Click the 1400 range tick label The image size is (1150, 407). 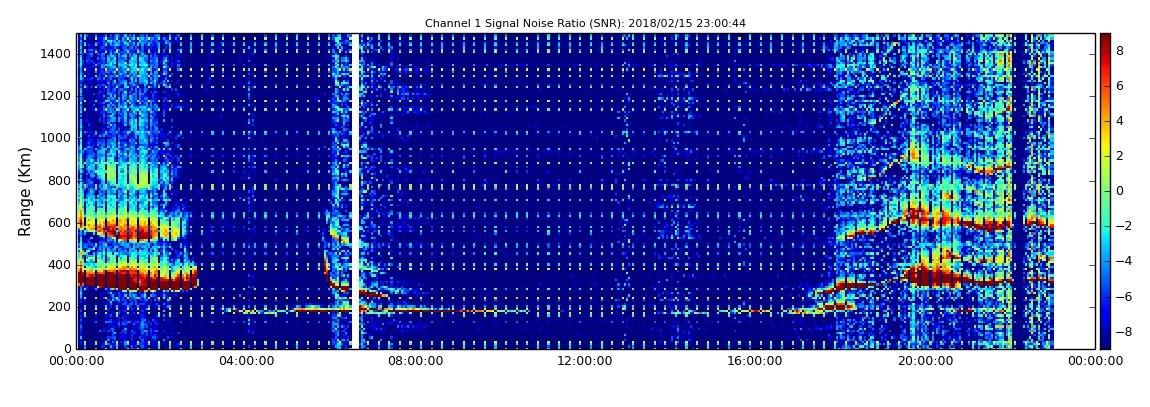click(56, 54)
